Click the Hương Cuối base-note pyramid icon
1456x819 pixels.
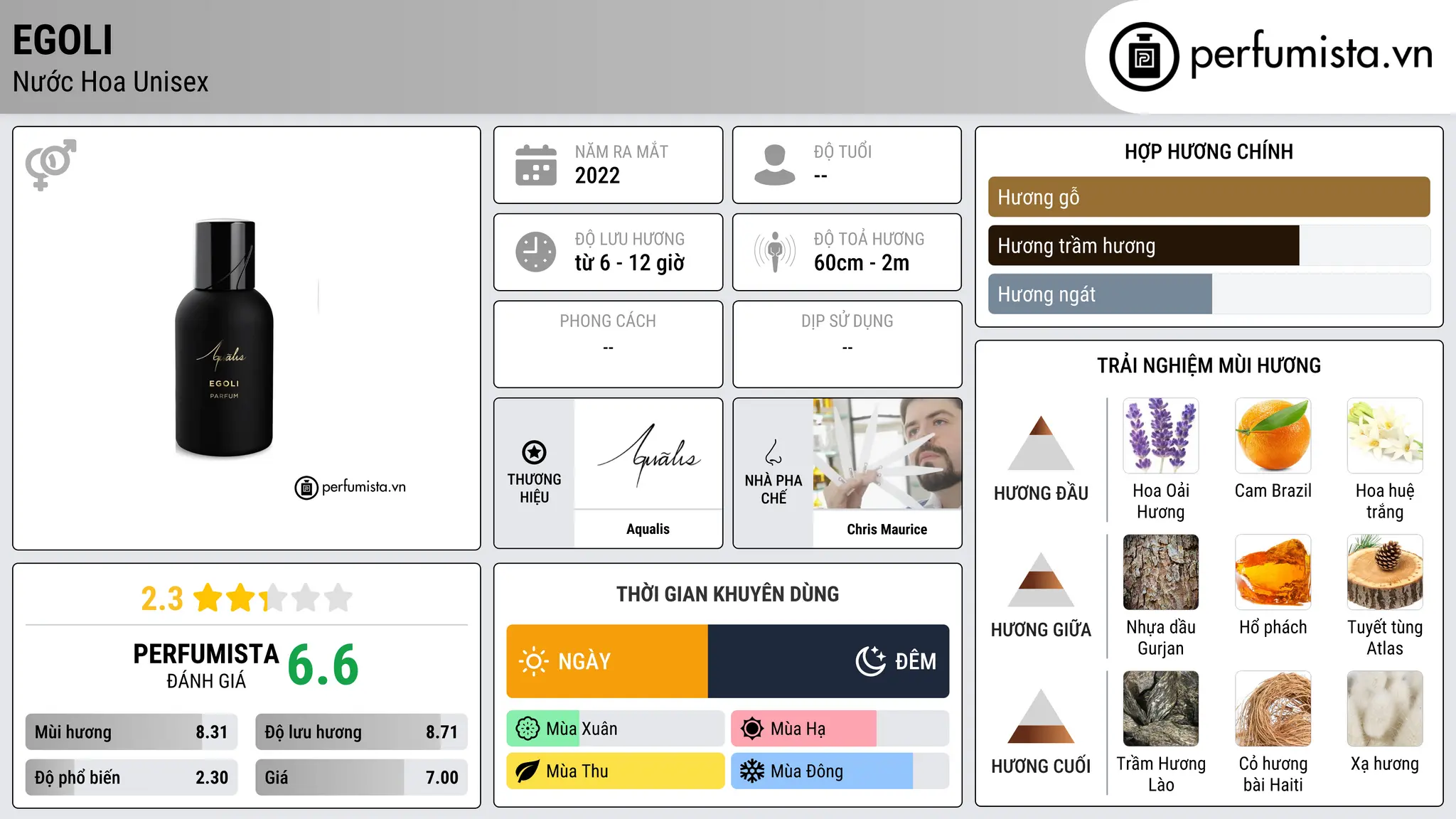[x=1041, y=716]
